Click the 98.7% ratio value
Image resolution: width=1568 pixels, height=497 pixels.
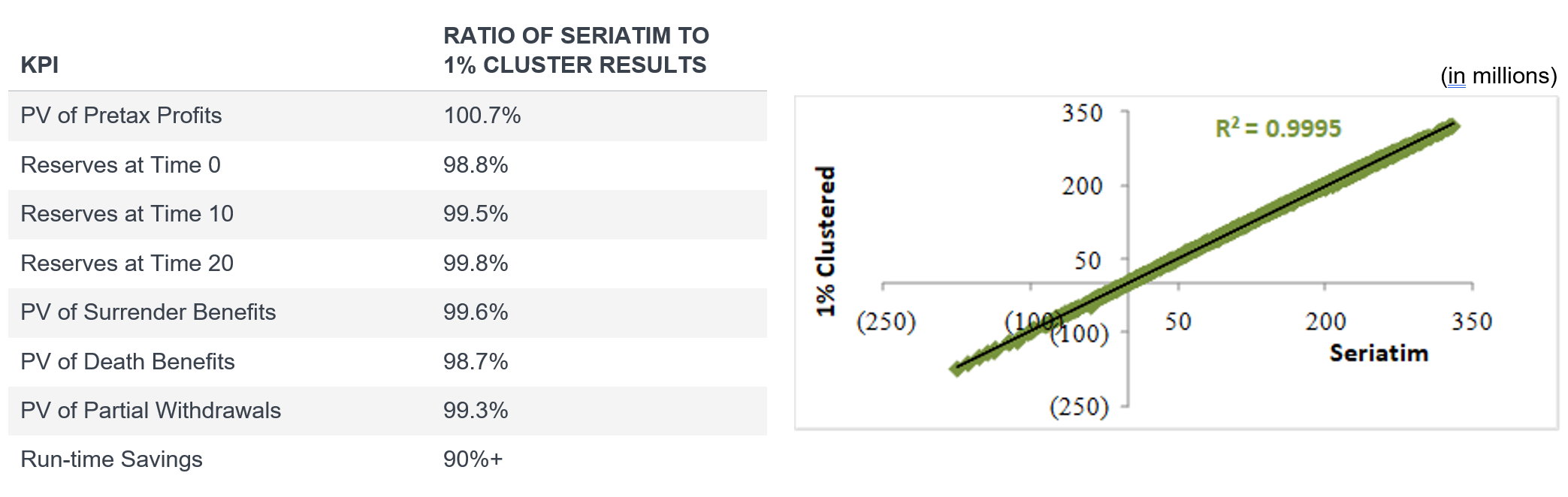[x=476, y=362]
